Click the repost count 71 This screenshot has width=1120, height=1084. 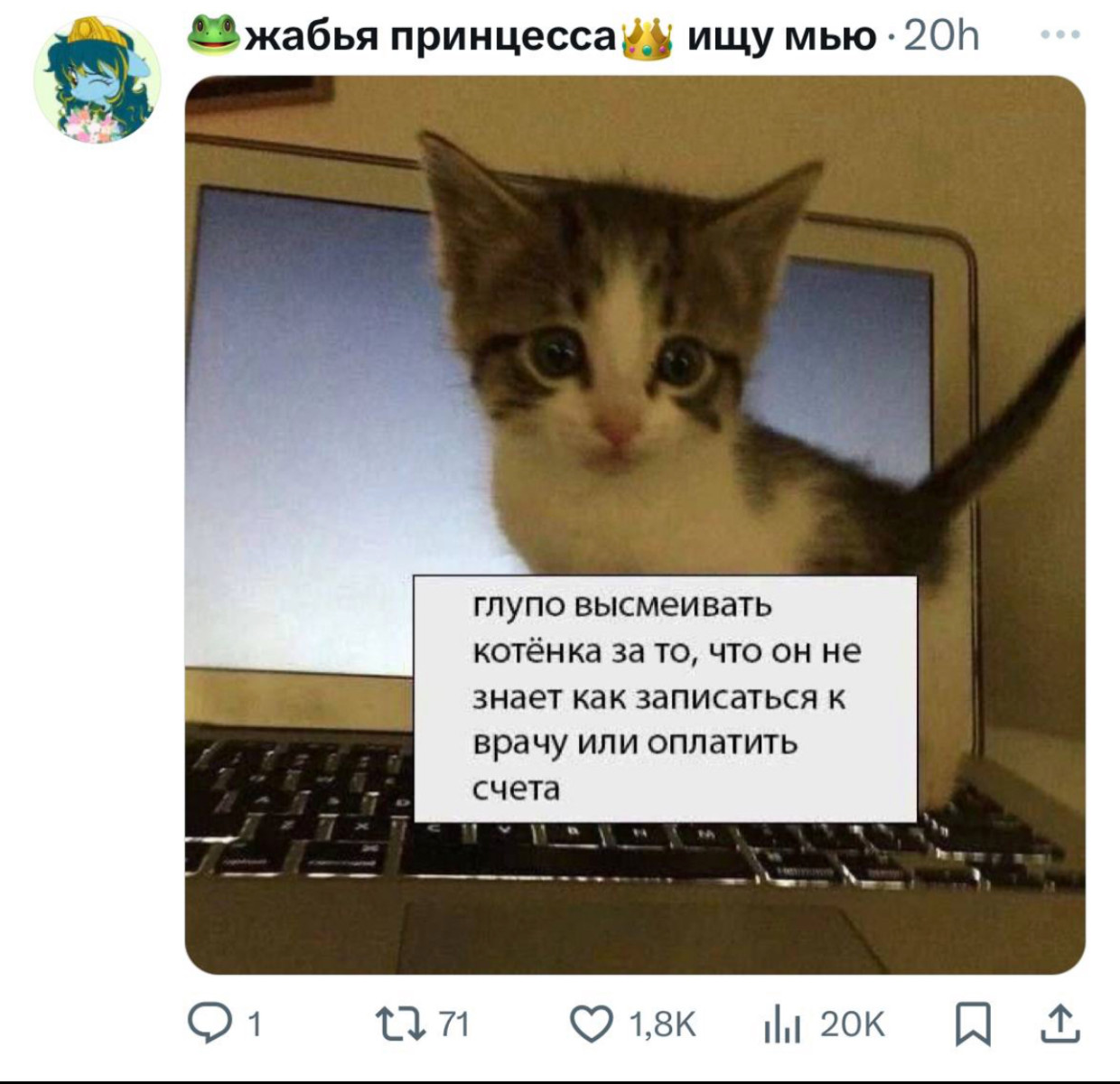click(453, 1024)
